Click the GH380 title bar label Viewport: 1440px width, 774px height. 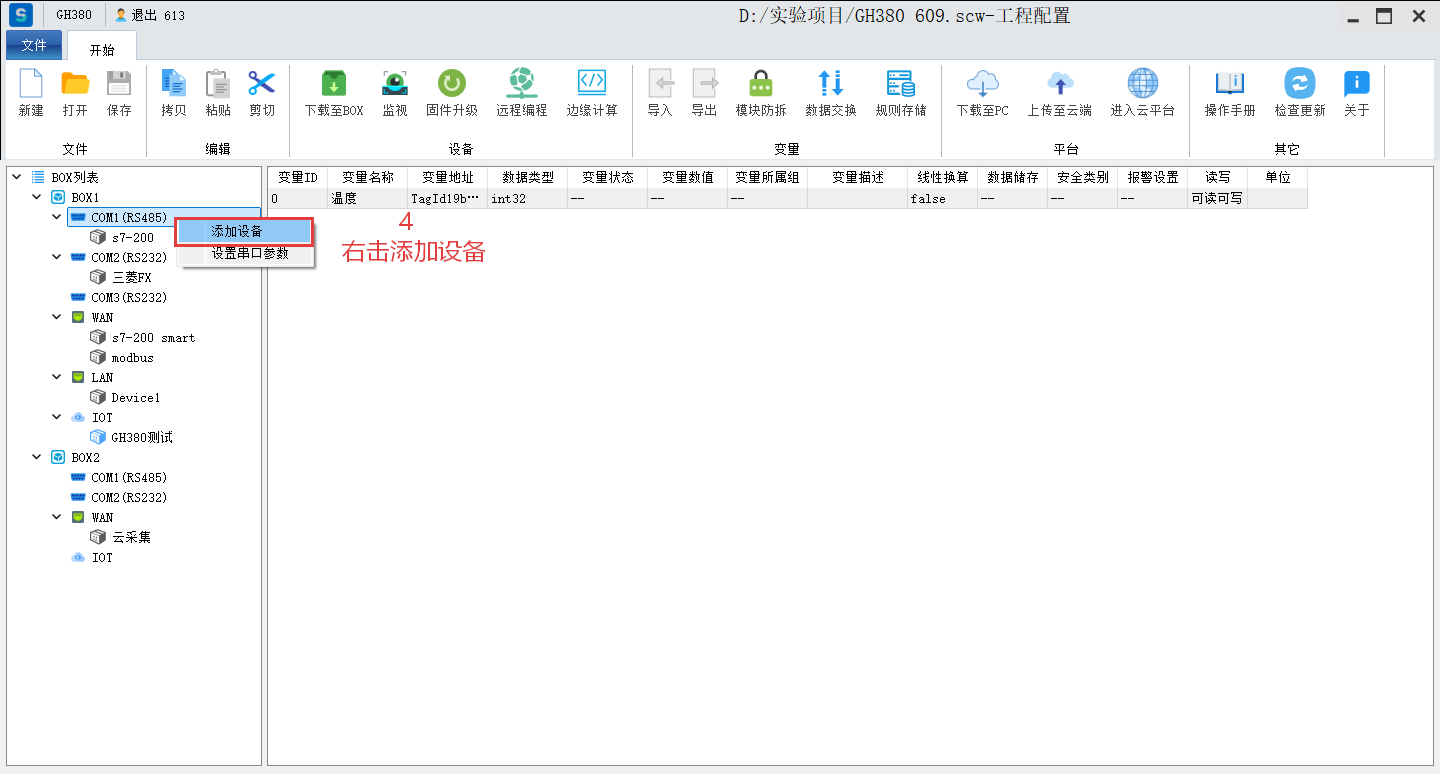coord(76,16)
